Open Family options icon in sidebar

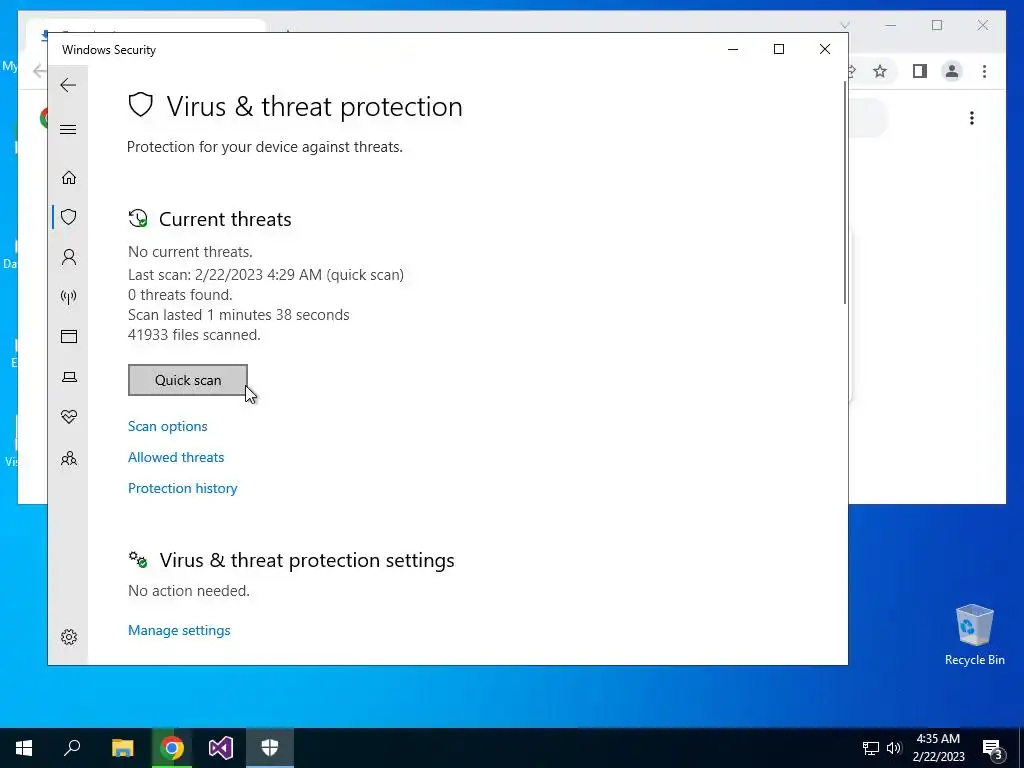coord(69,458)
